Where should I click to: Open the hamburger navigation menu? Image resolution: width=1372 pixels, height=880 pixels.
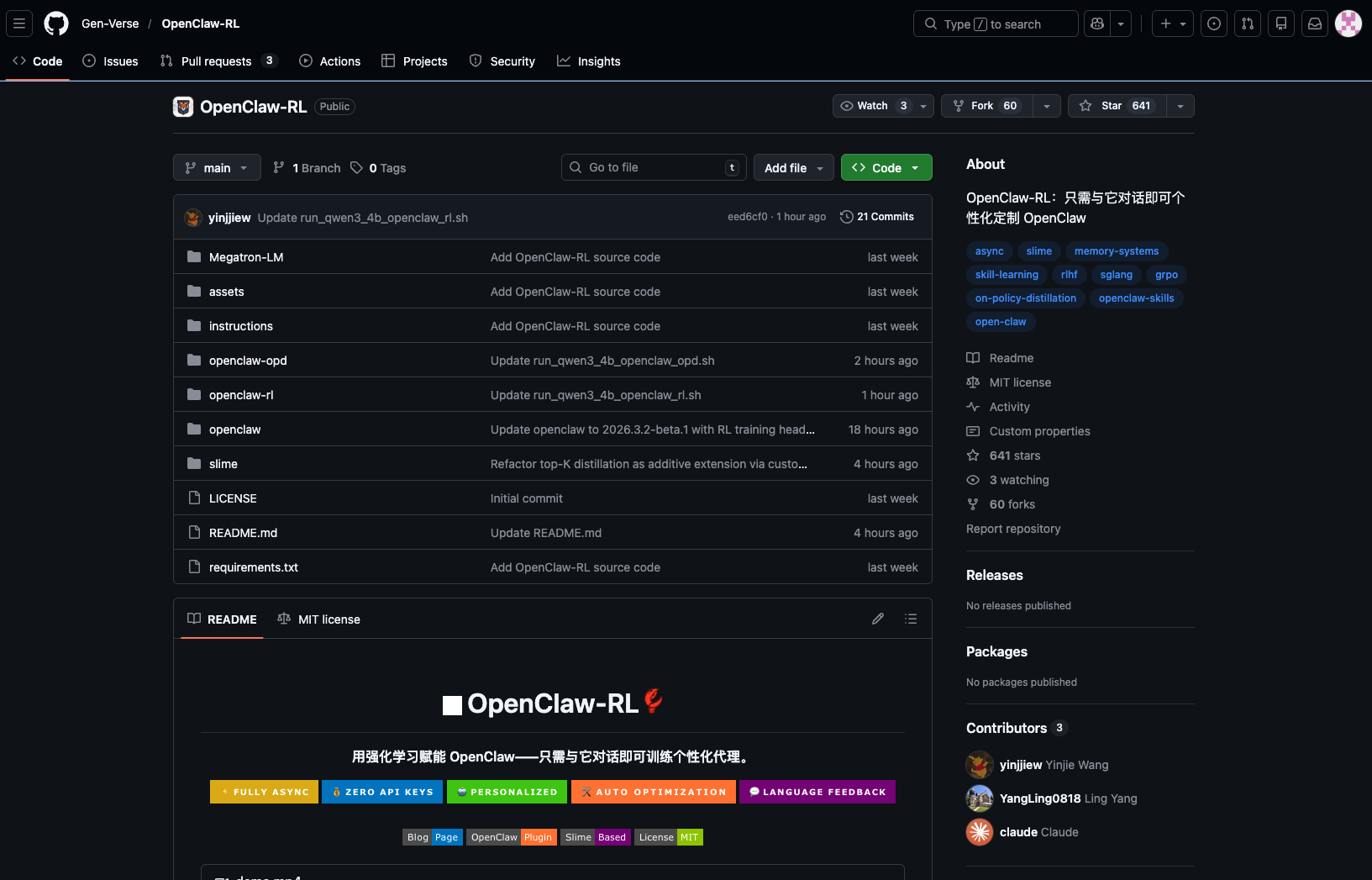point(19,24)
